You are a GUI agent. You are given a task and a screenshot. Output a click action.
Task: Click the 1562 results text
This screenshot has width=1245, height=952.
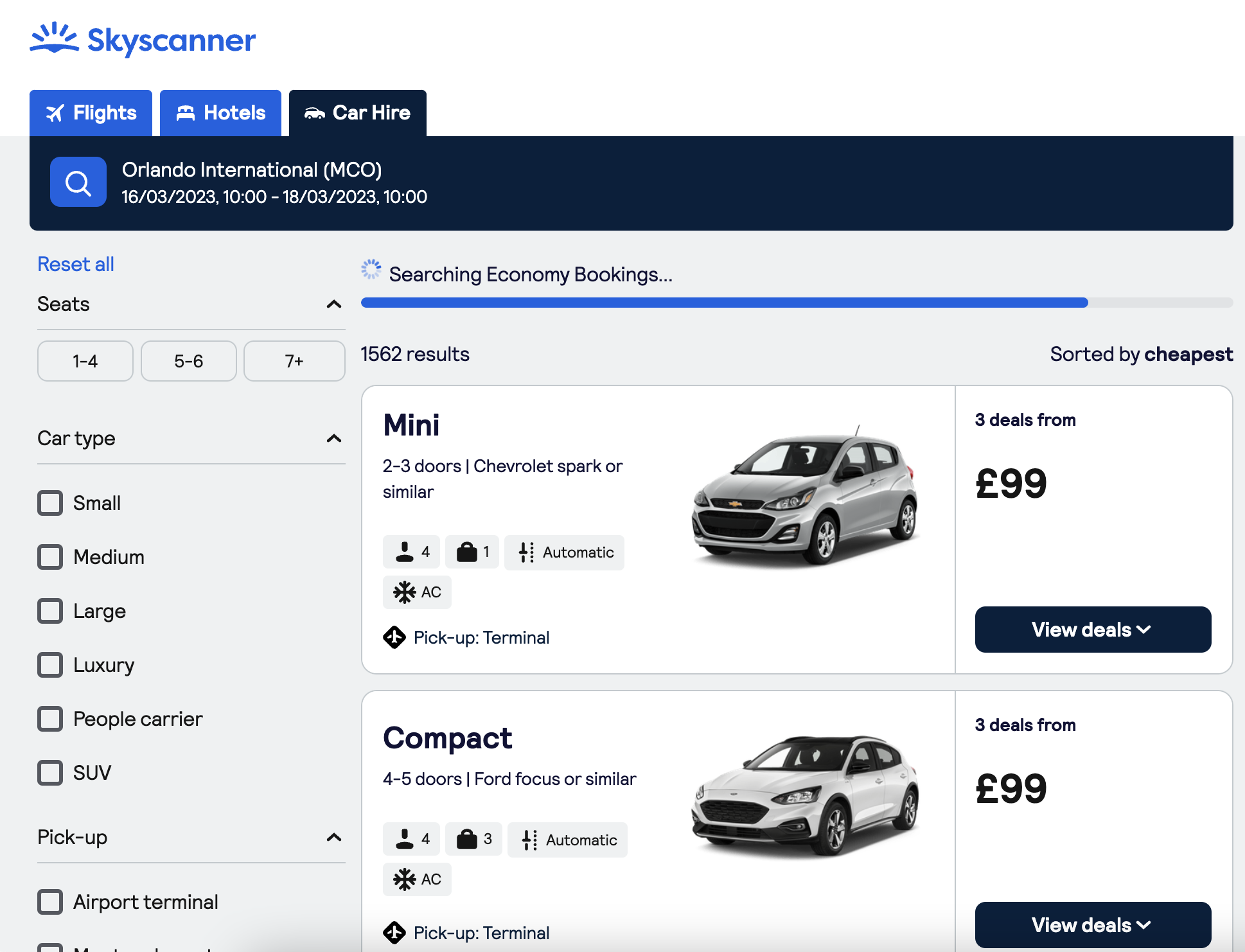coord(415,354)
